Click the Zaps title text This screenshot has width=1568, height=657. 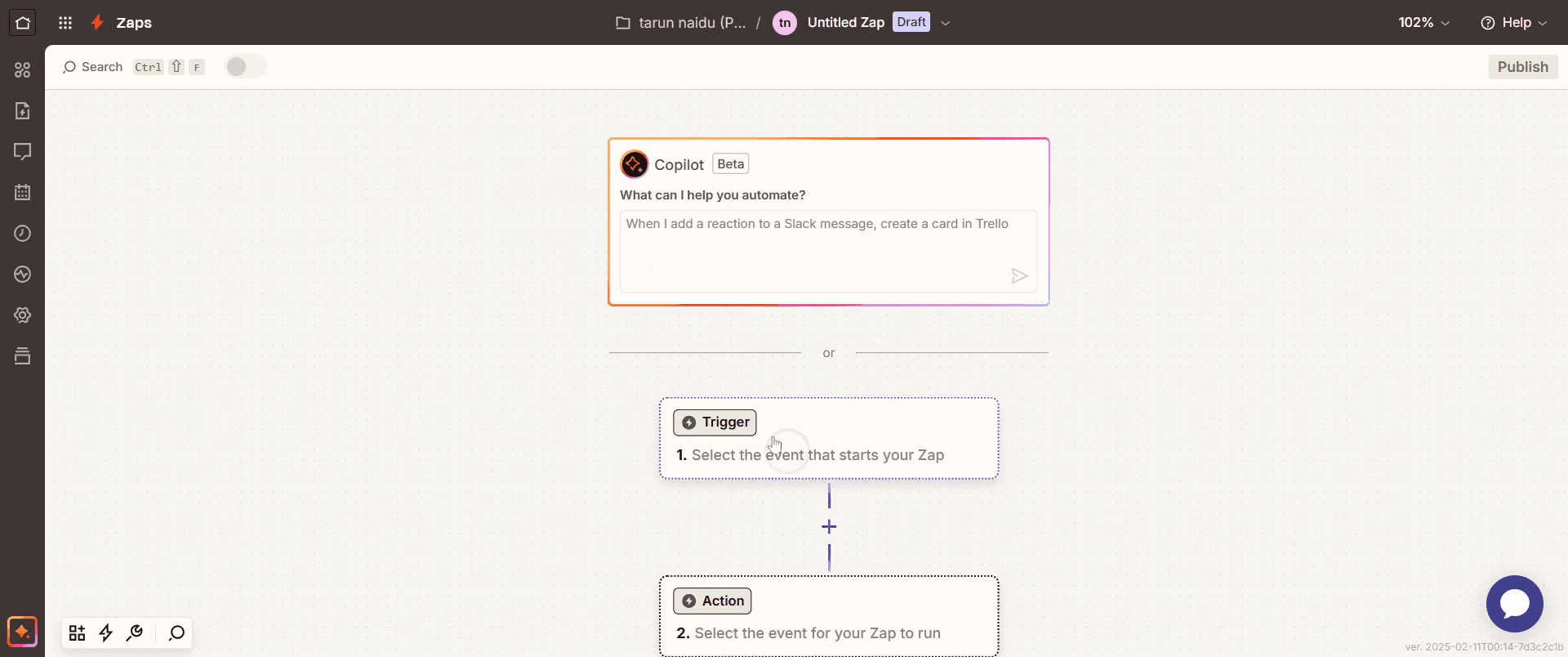tap(134, 23)
